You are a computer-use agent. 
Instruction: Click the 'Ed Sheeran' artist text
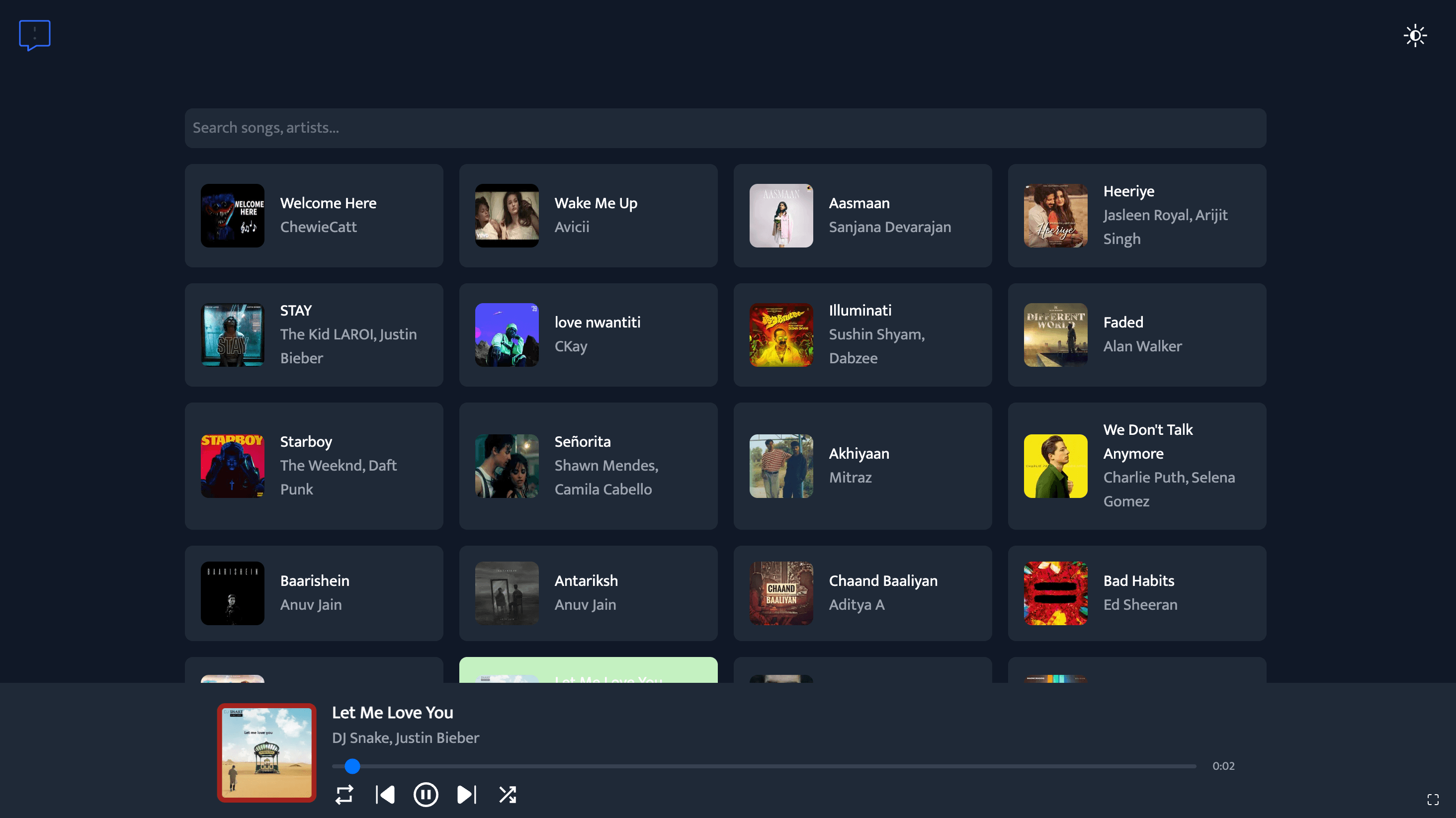point(1140,604)
